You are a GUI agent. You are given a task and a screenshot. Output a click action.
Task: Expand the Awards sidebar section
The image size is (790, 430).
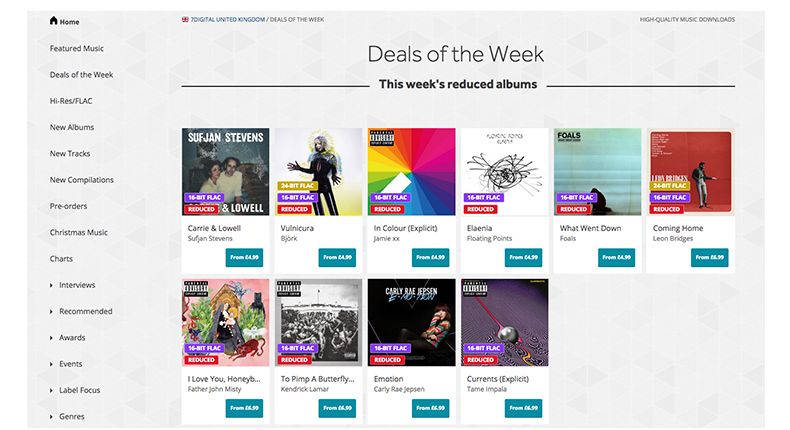point(52,338)
